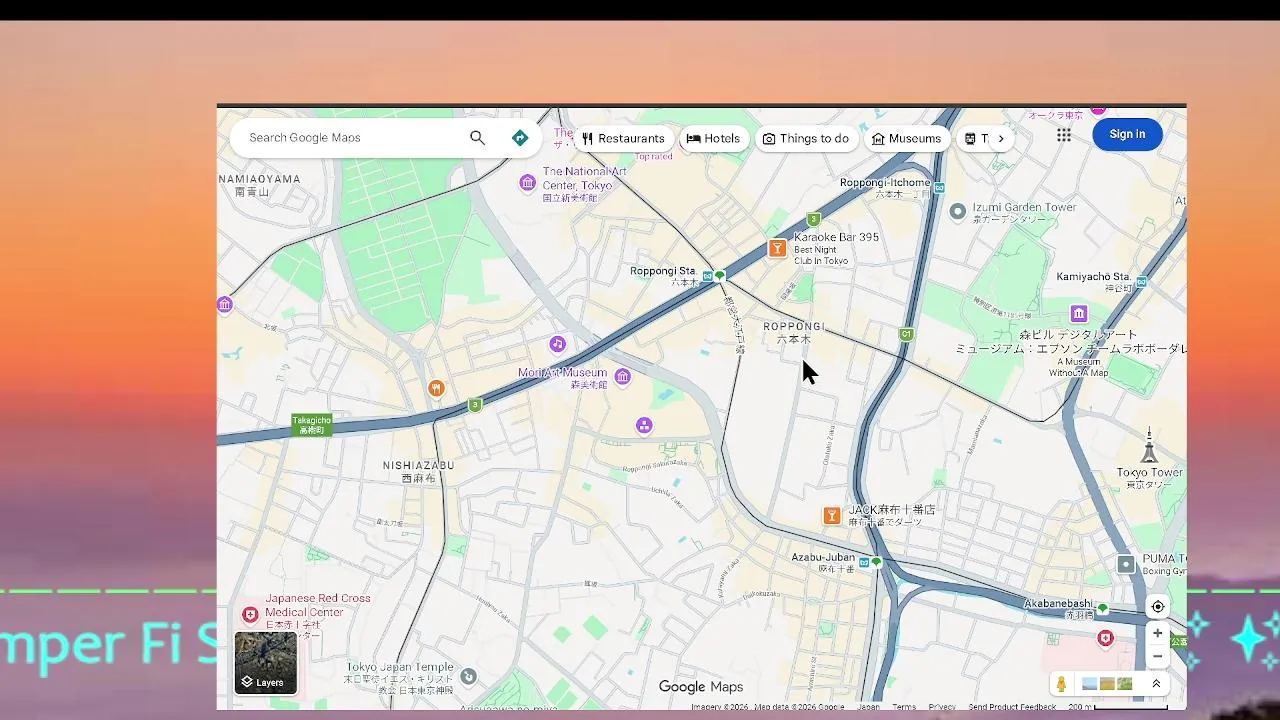Click the Mori Art Museum pin
The image size is (1280, 720).
click(x=623, y=376)
